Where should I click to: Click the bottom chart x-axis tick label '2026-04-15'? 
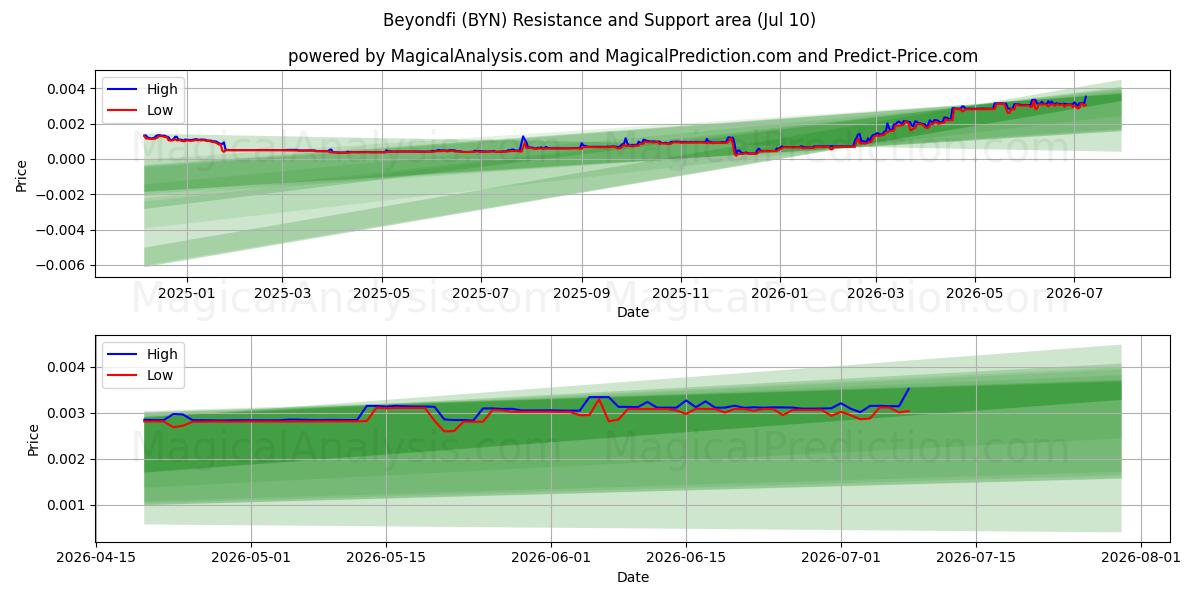pos(96,558)
